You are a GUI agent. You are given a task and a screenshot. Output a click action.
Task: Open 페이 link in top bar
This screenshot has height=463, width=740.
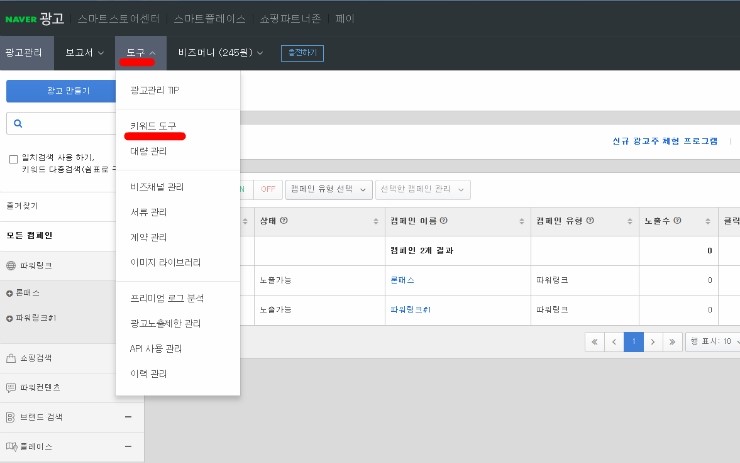(x=345, y=19)
